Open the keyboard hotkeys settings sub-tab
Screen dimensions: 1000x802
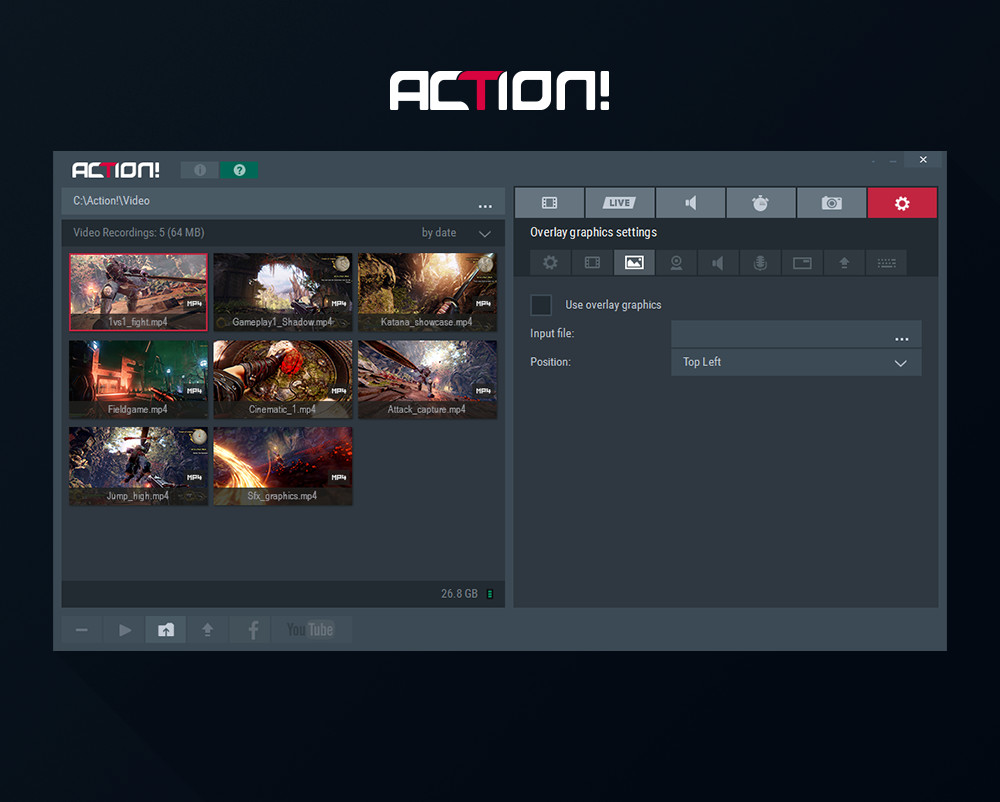(886, 263)
